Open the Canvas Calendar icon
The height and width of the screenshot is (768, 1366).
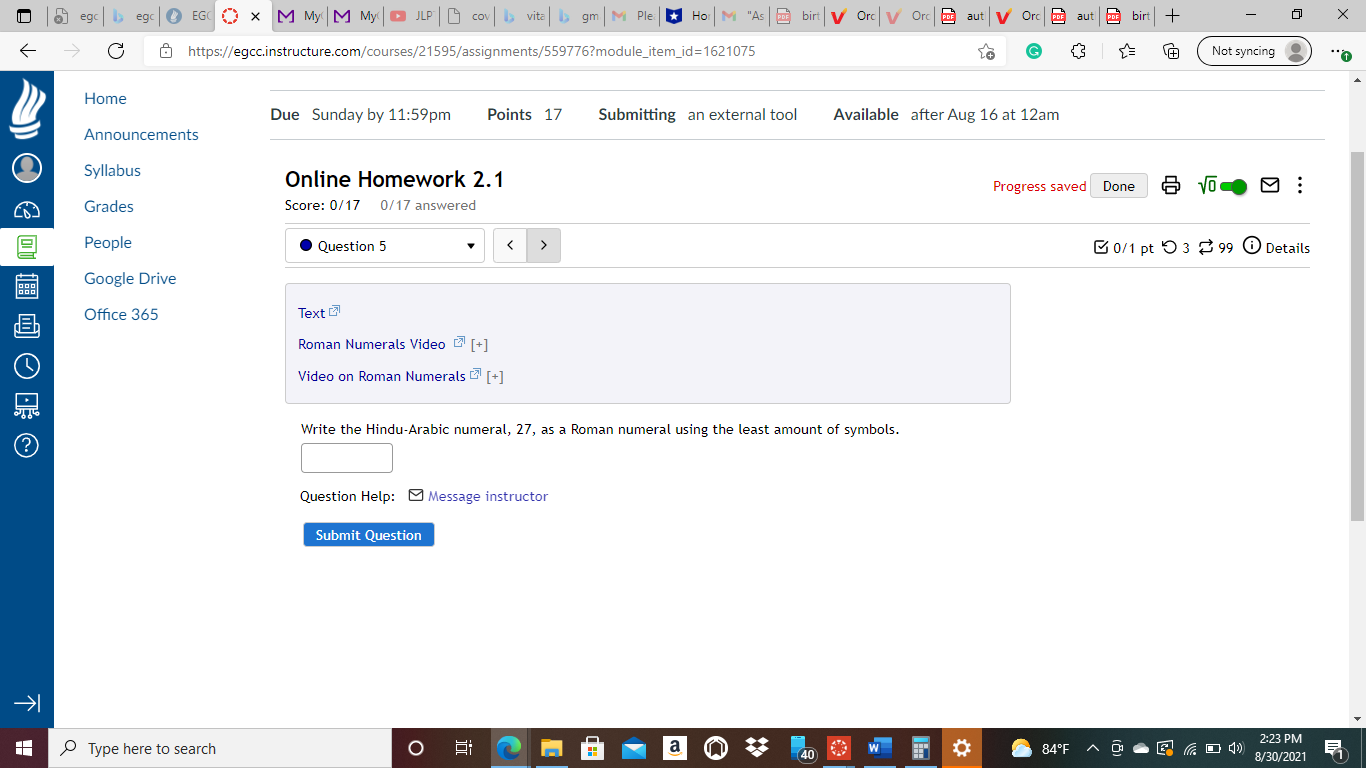pos(27,286)
